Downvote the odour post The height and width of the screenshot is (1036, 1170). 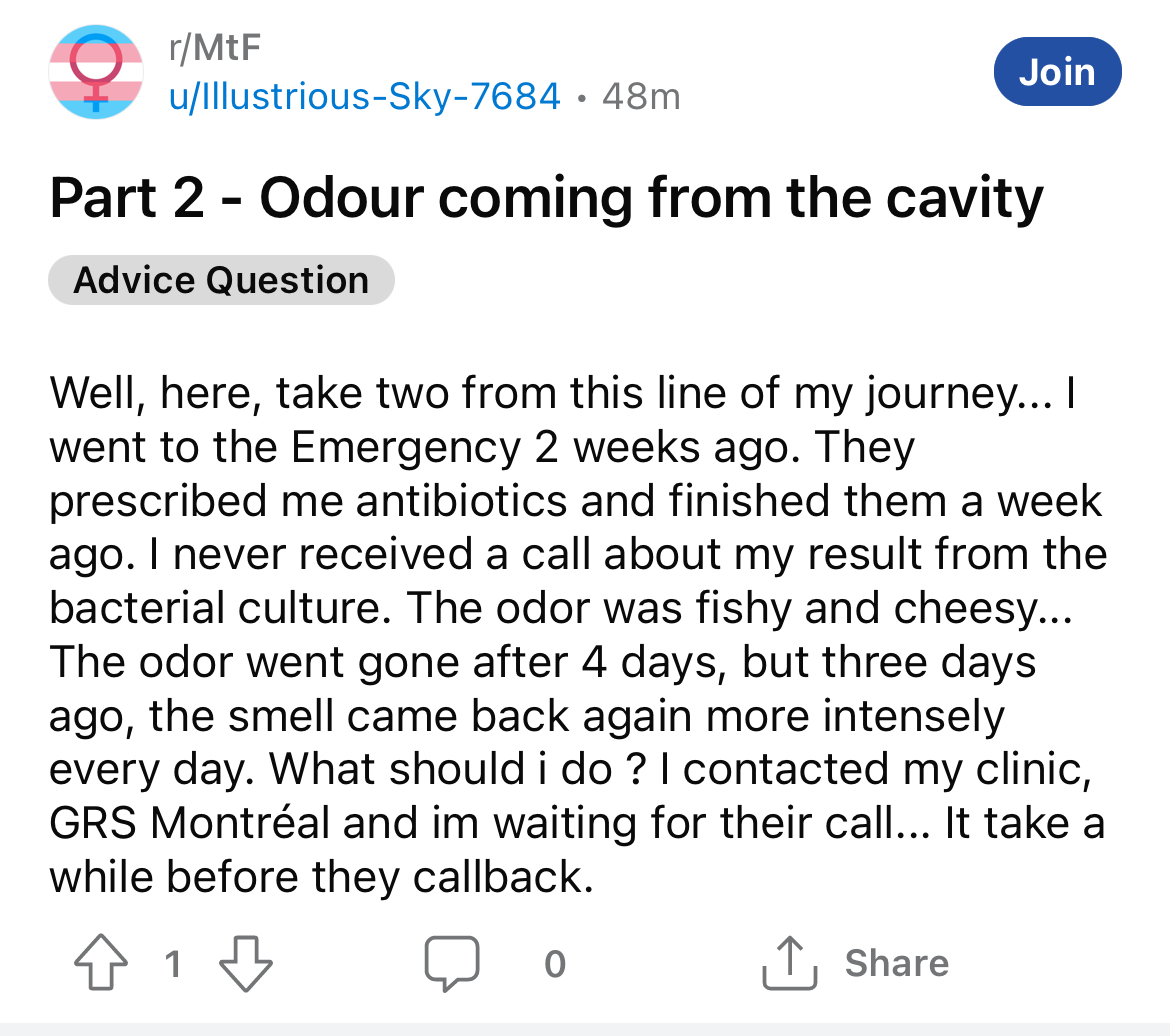(245, 963)
